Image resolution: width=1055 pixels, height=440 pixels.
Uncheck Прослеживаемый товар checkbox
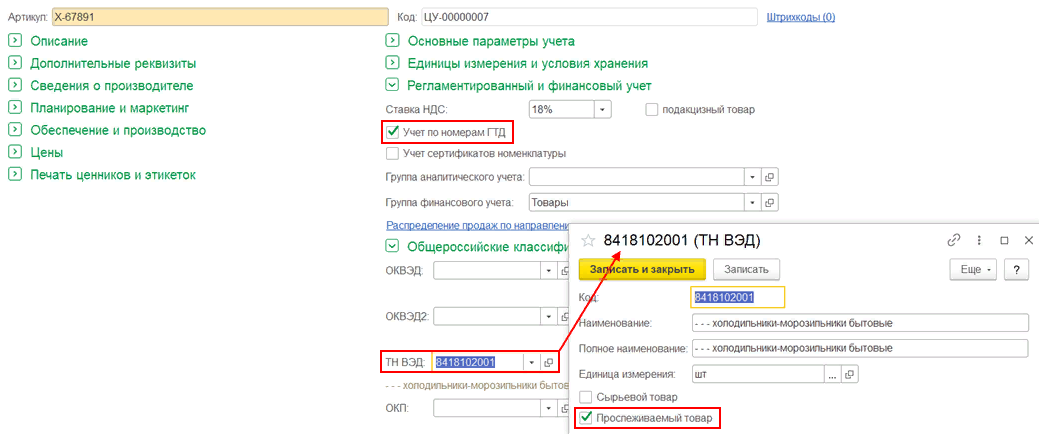pyautogui.click(x=585, y=418)
